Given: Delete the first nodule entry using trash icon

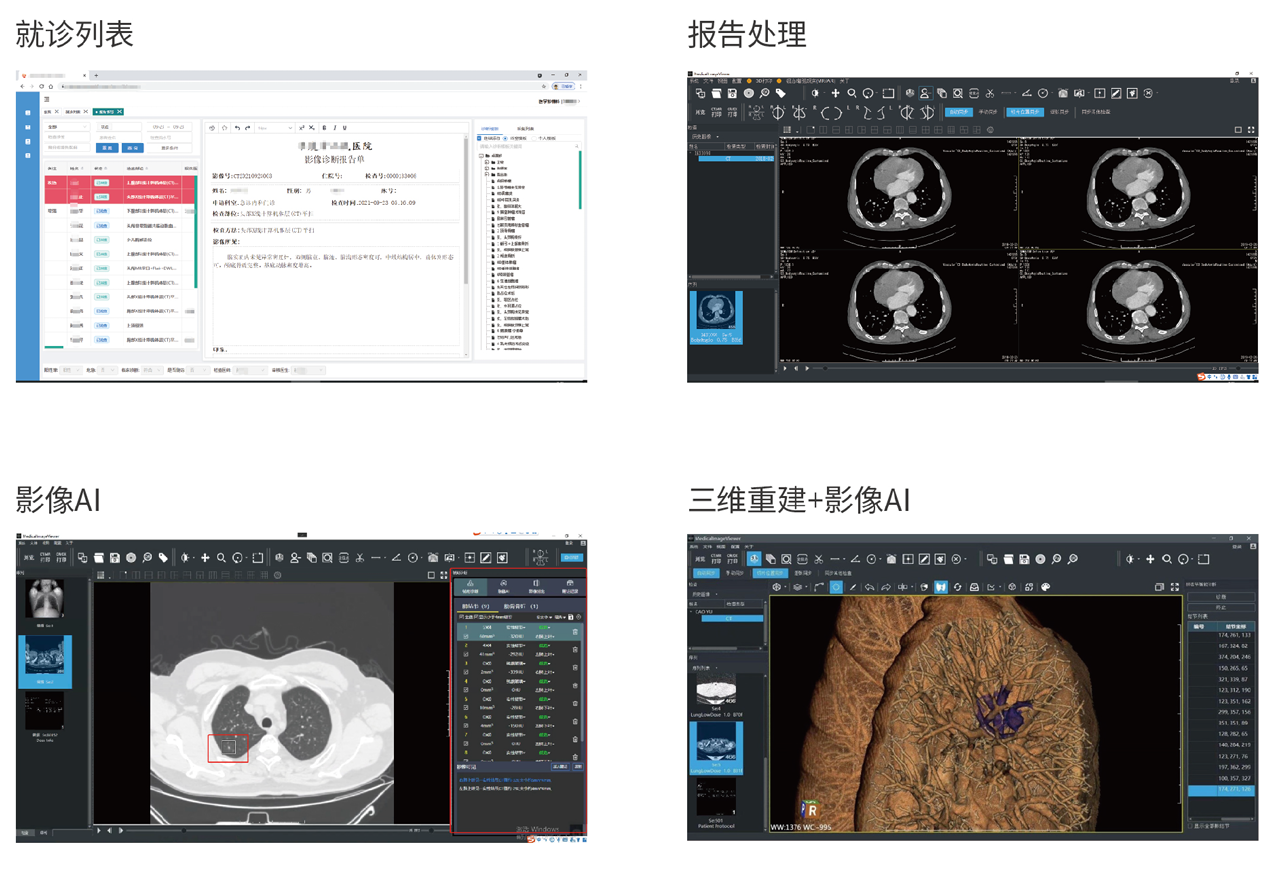Looking at the screenshot, I should [x=575, y=632].
